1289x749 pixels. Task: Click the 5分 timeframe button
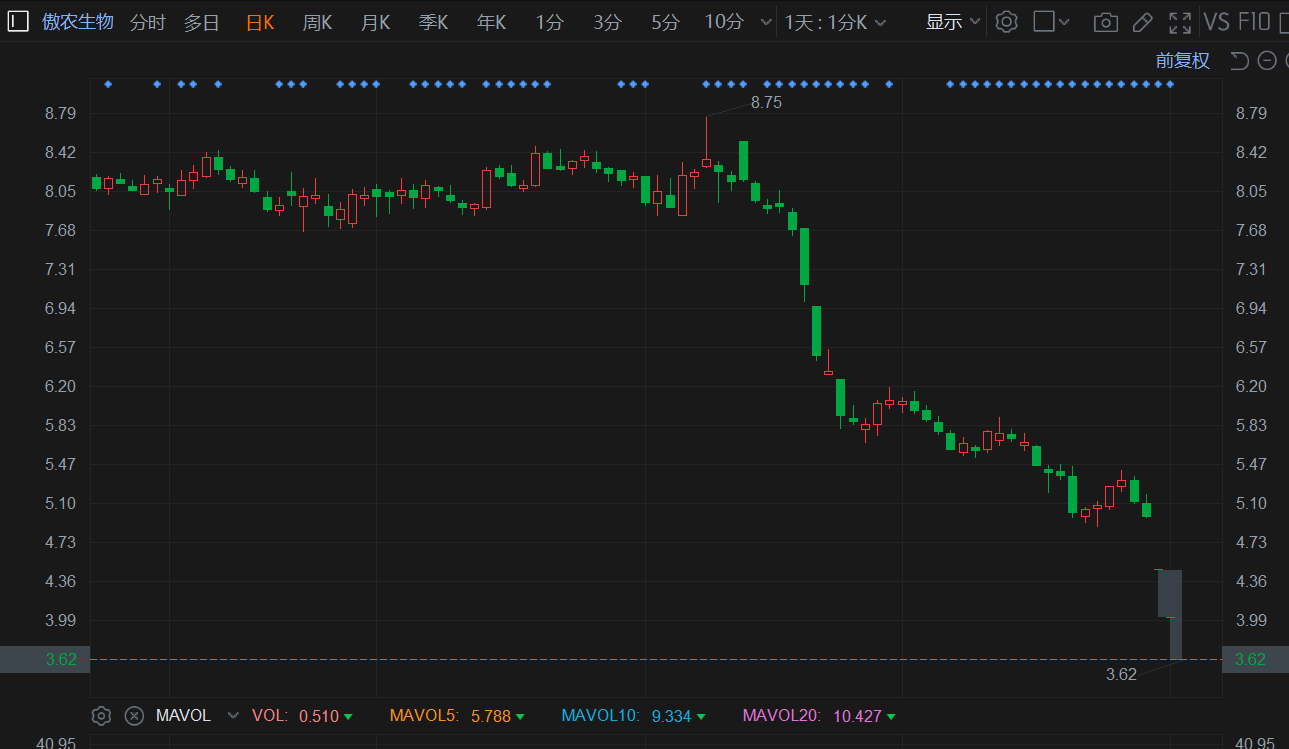(x=665, y=22)
